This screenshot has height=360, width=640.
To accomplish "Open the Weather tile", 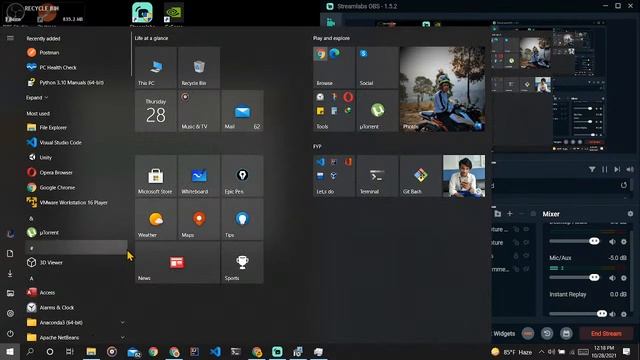I will tap(156, 219).
